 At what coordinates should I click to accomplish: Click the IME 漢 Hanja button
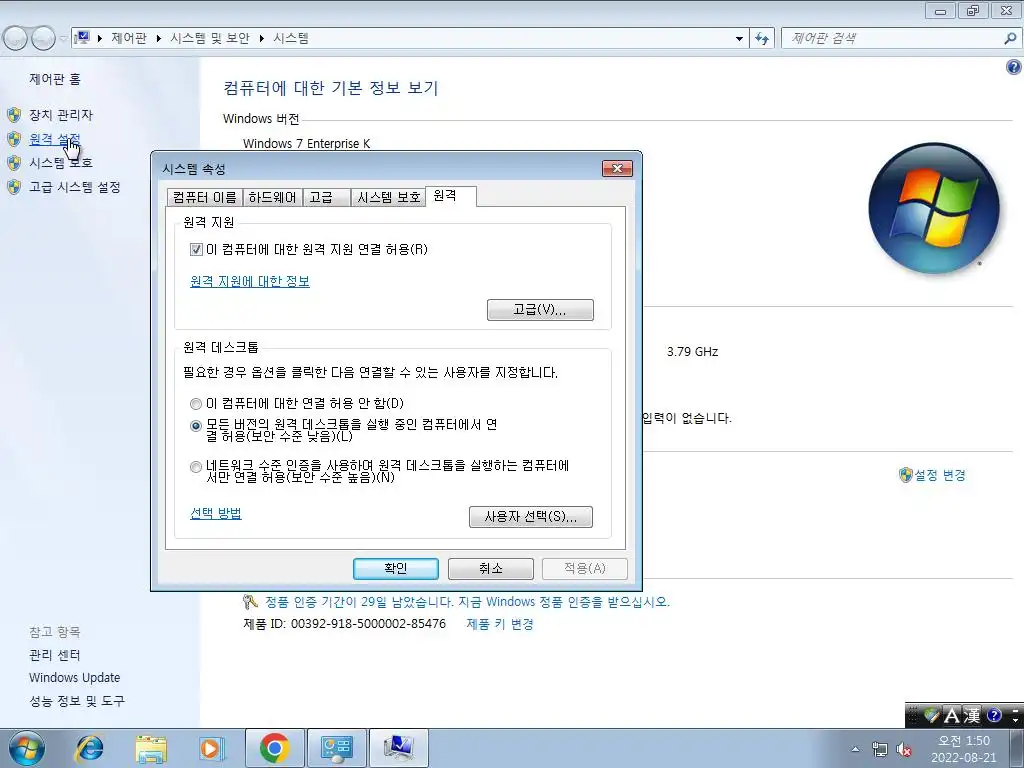(972, 716)
